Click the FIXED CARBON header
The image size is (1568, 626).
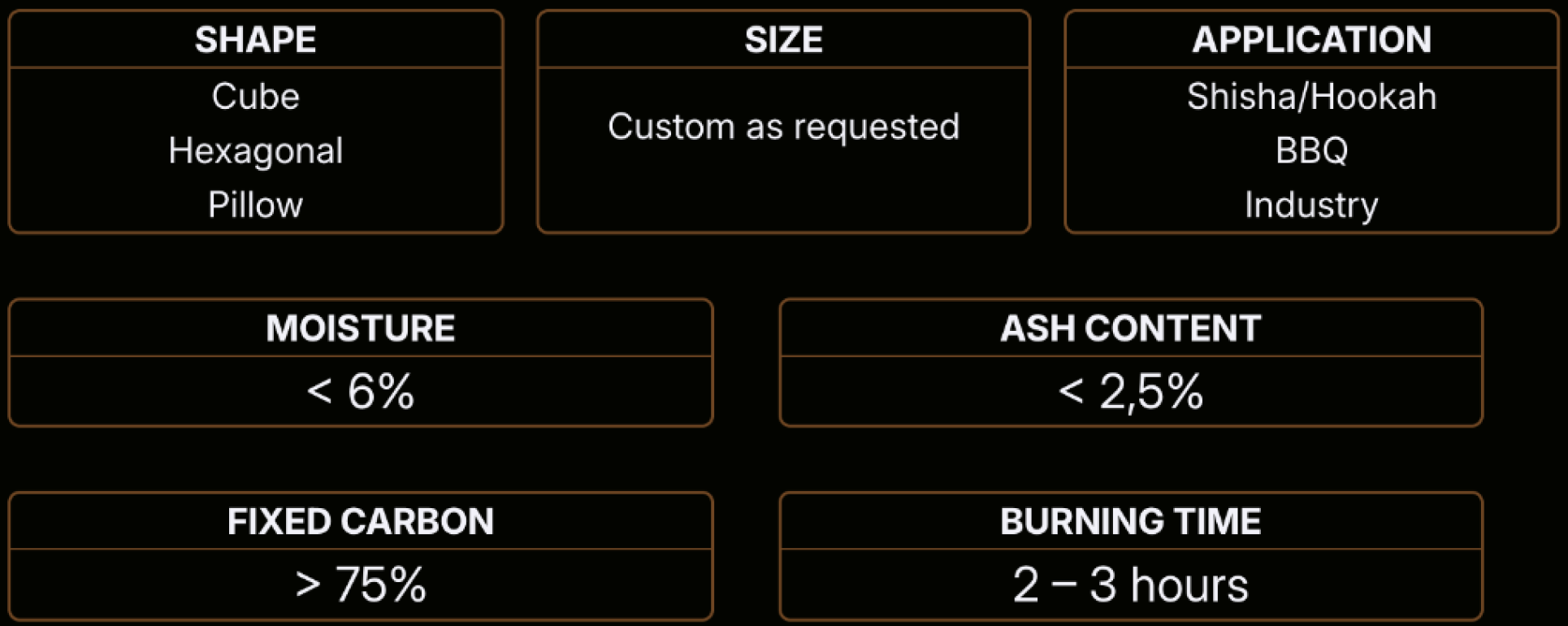pos(360,522)
